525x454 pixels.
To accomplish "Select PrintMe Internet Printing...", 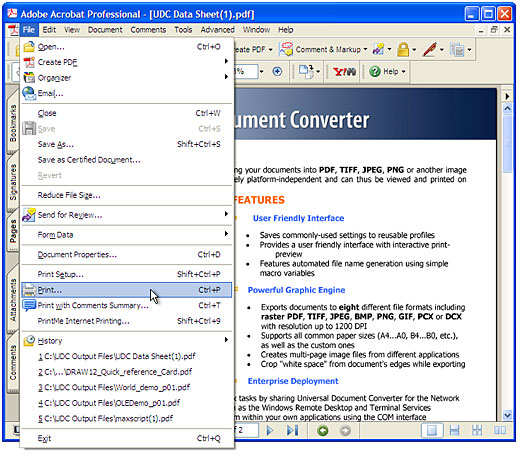I will tap(127, 321).
